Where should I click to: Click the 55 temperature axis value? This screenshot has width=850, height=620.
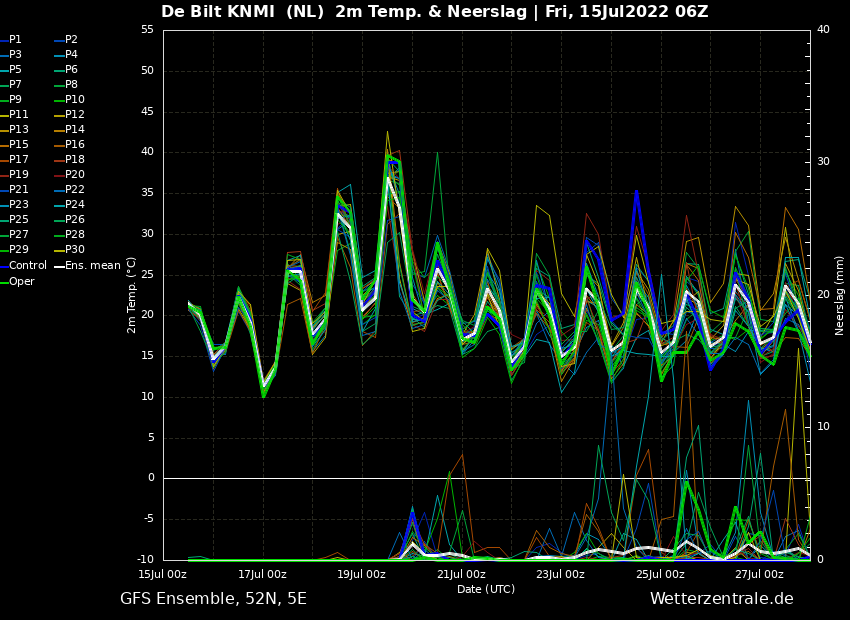[x=147, y=30]
